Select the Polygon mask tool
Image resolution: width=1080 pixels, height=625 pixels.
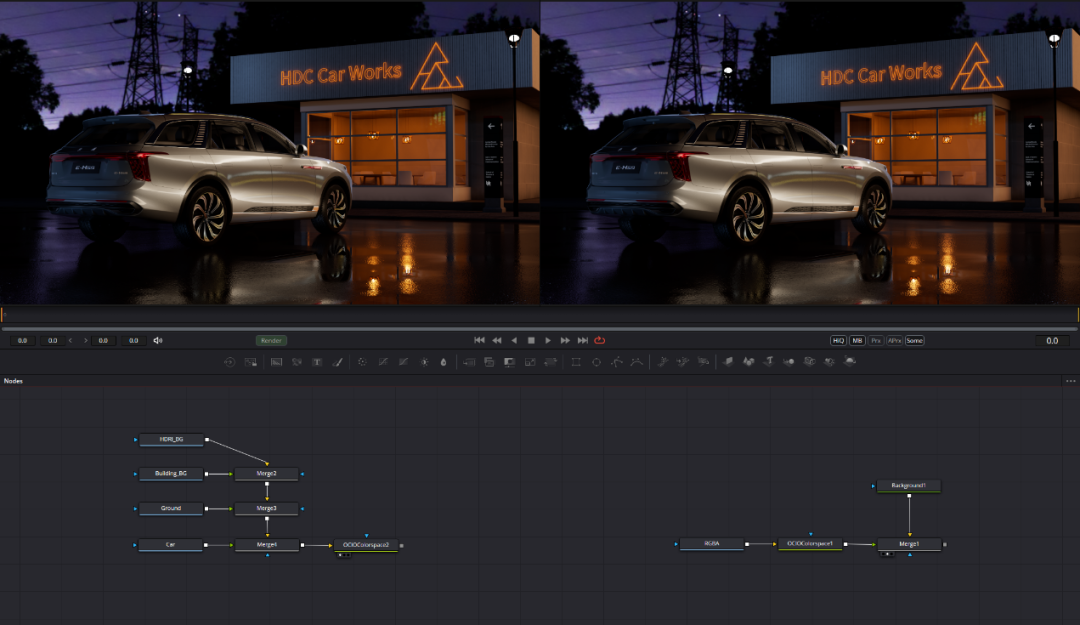[x=617, y=362]
